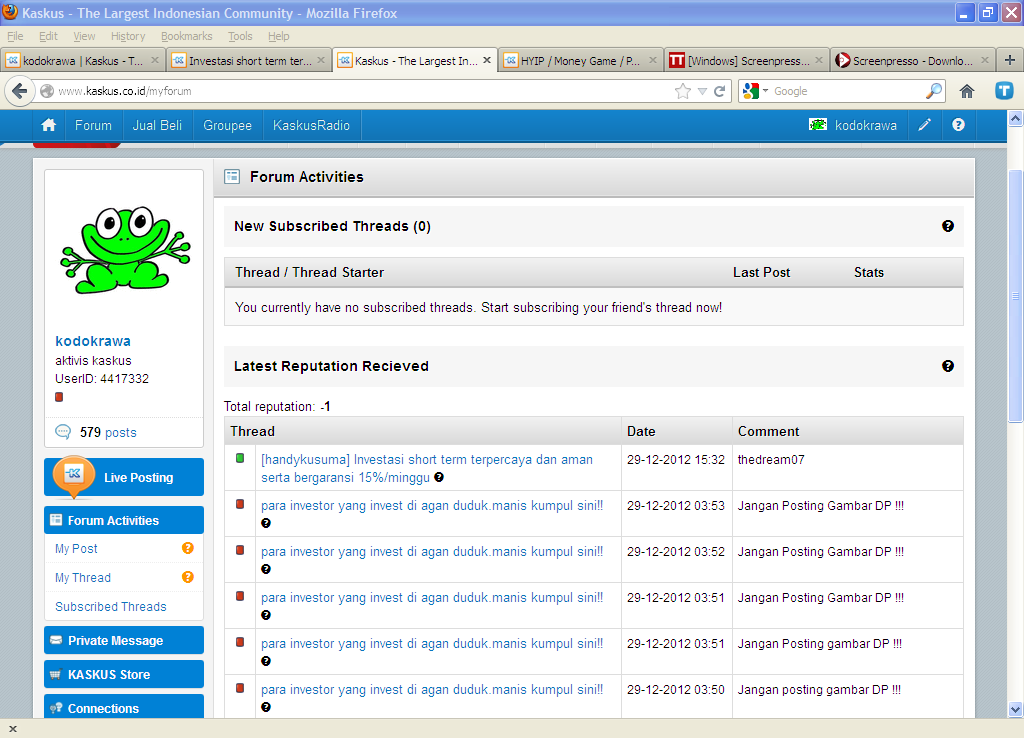Click the kodokrawa profile name link under avatar
Viewport: 1024px width, 738px height.
[x=93, y=341]
